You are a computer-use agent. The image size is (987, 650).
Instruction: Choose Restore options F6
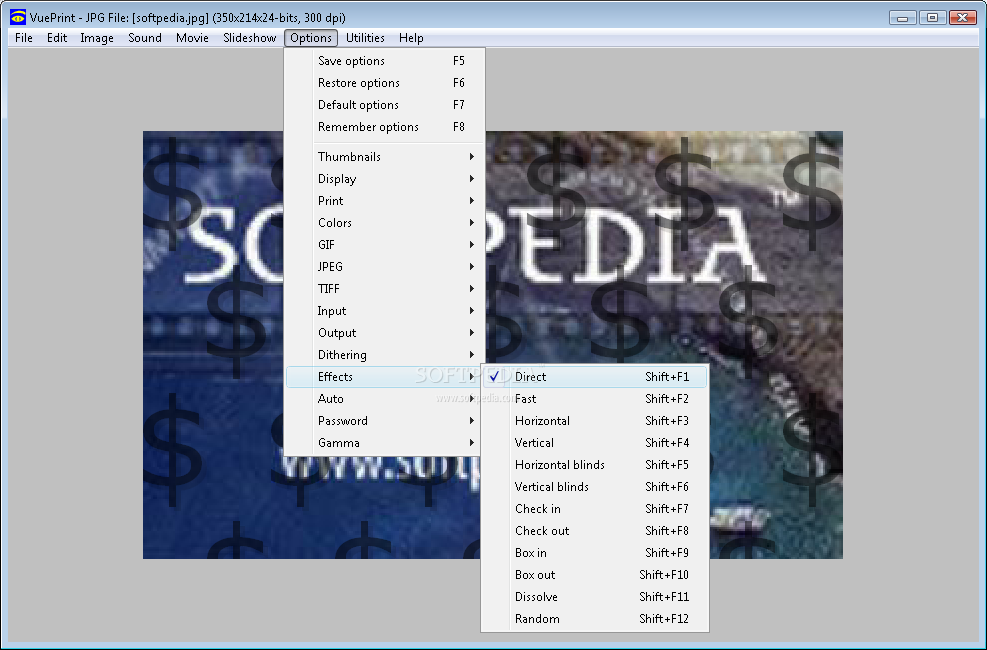pos(385,83)
